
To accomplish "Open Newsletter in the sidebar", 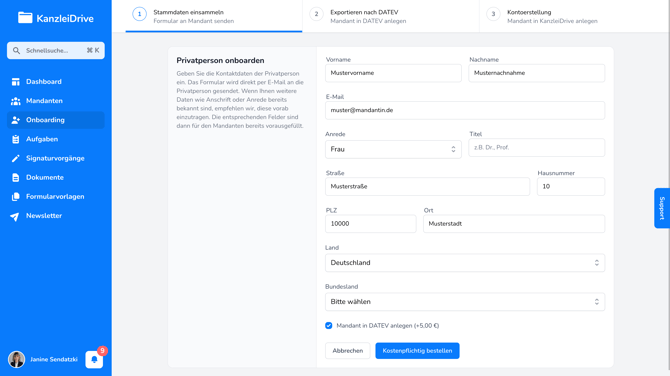I will click(x=56, y=216).
